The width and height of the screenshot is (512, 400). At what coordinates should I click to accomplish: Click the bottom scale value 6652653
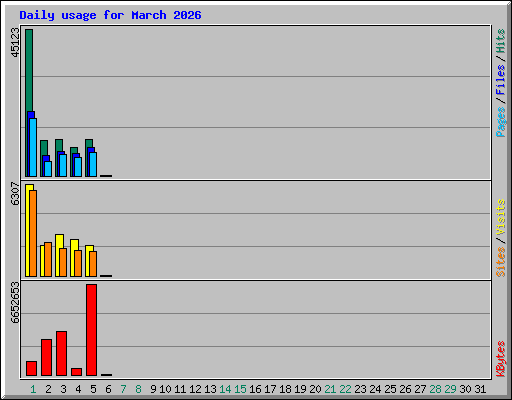15,303
